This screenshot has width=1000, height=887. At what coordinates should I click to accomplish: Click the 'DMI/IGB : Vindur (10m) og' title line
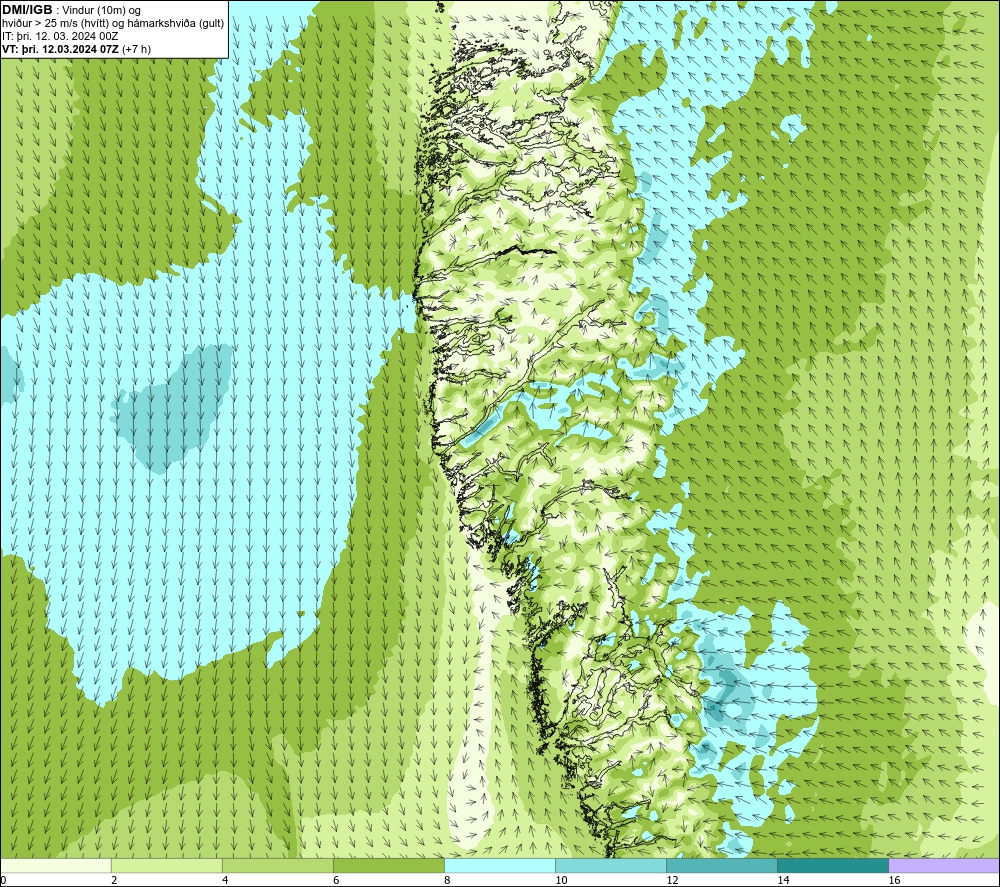(72, 10)
